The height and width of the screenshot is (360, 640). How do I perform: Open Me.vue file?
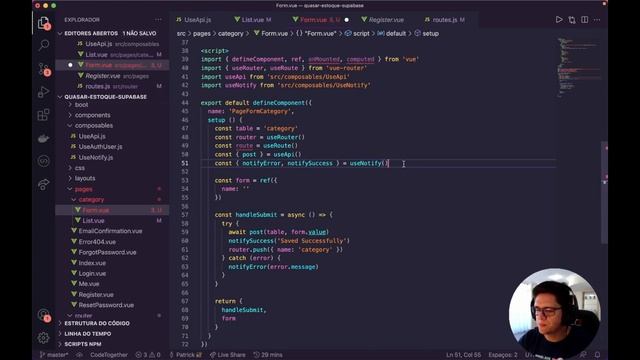click(89, 284)
